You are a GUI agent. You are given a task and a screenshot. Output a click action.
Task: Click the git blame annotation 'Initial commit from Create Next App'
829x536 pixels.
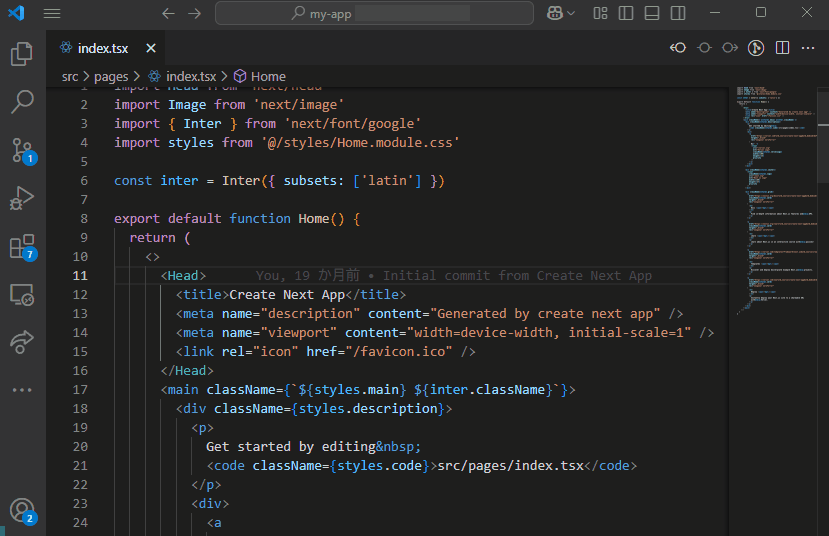pyautogui.click(x=517, y=275)
